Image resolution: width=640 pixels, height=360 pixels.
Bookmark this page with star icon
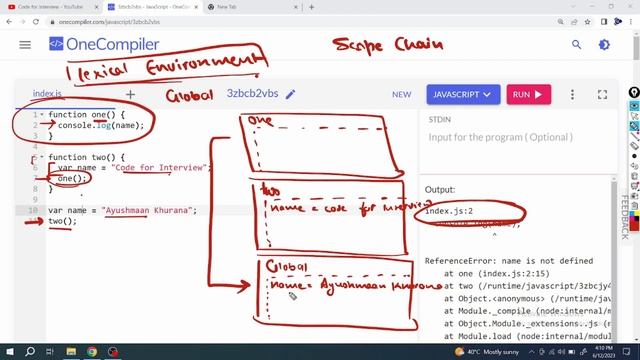point(587,22)
